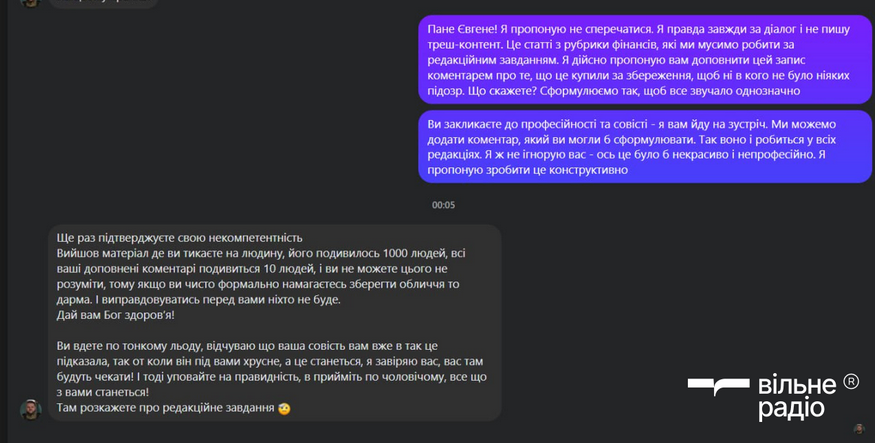Click the white Вільне радіо logo mark
875x443 pixels.
pos(719,387)
